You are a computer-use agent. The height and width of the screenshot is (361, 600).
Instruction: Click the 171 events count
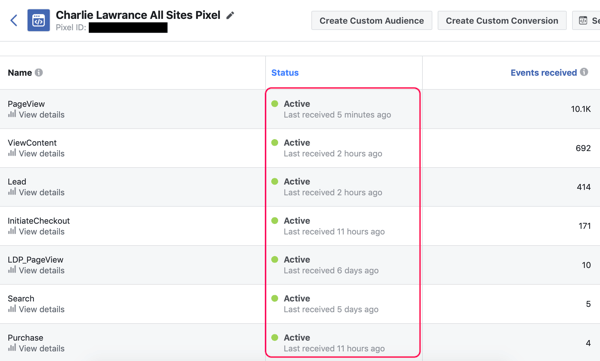click(x=585, y=226)
